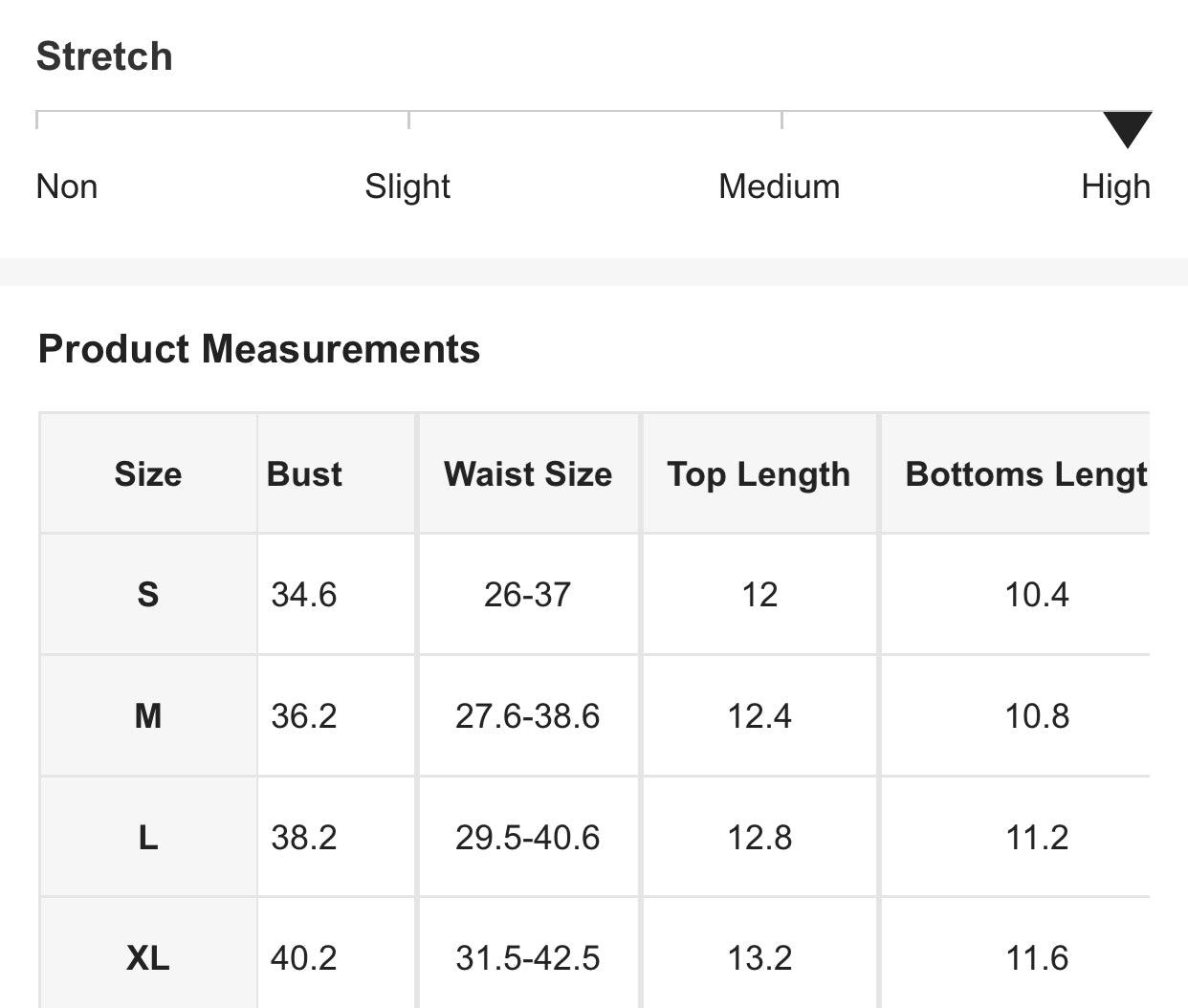Click the 11.6 bottoms length value
This screenshot has height=1008, width=1188.
point(1037,957)
